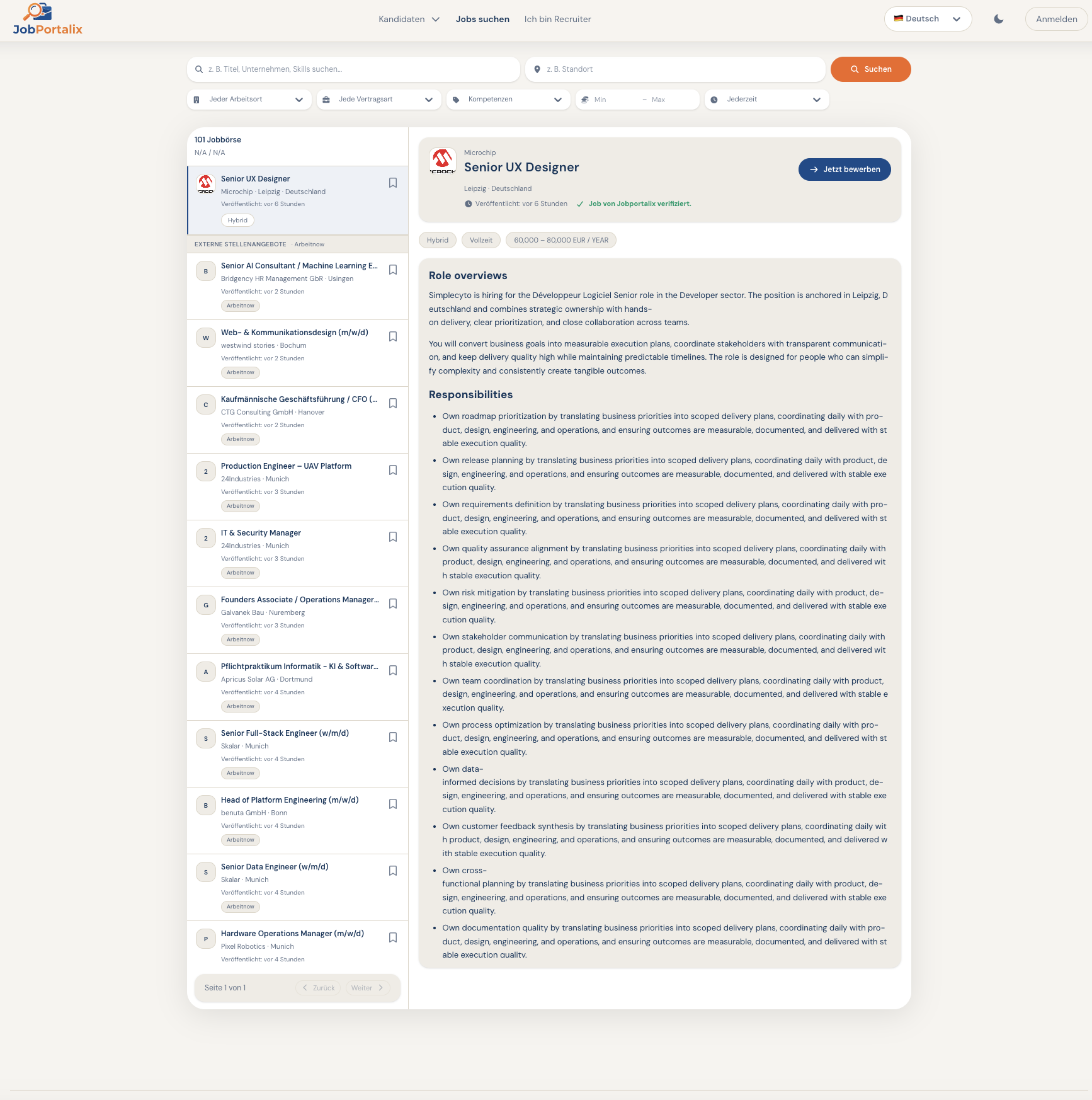Click the A avatar for Apricus Solar AG
The height and width of the screenshot is (1100, 1092).
[206, 672]
